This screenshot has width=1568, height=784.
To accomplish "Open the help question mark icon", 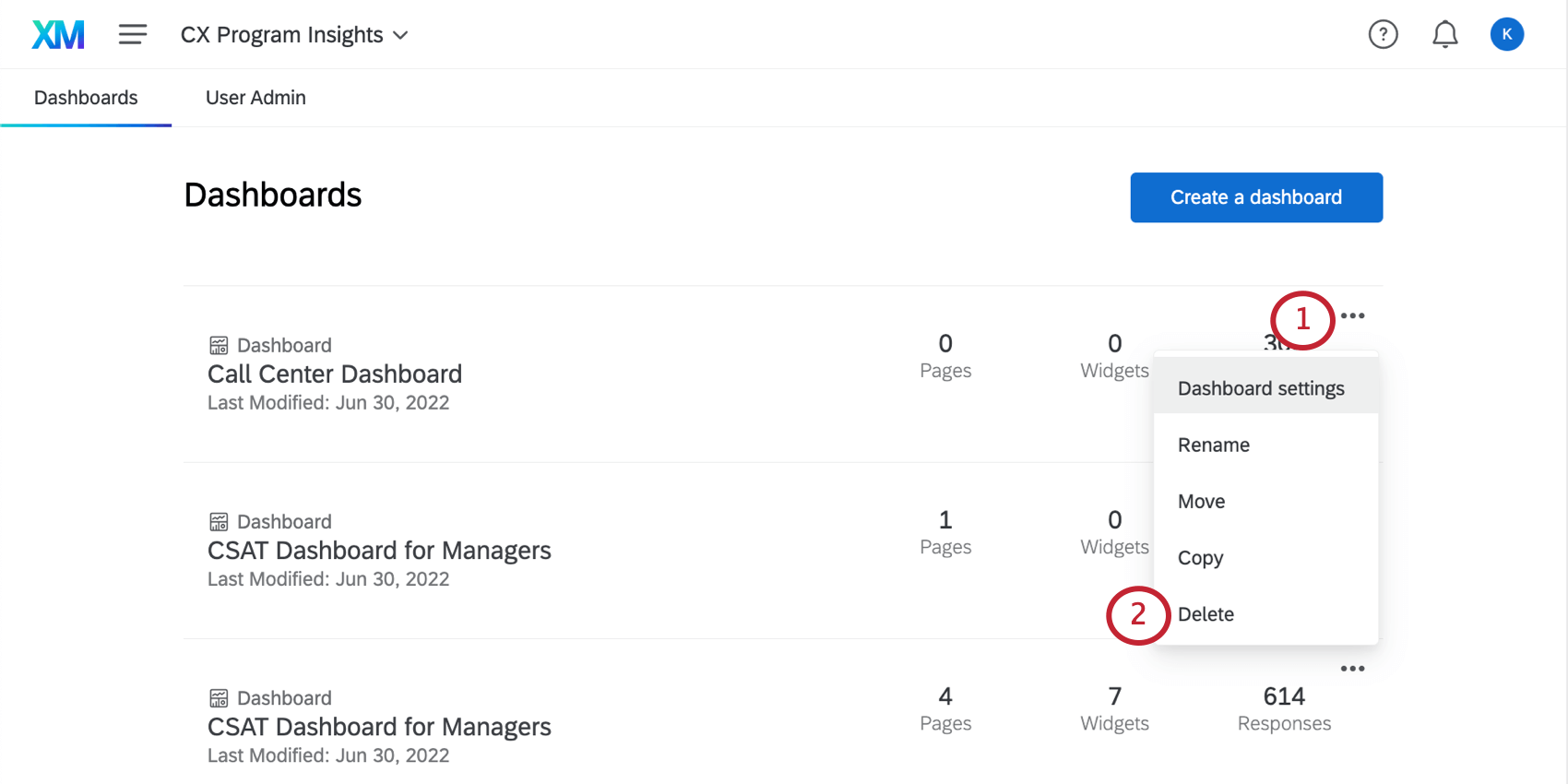I will coord(1383,35).
